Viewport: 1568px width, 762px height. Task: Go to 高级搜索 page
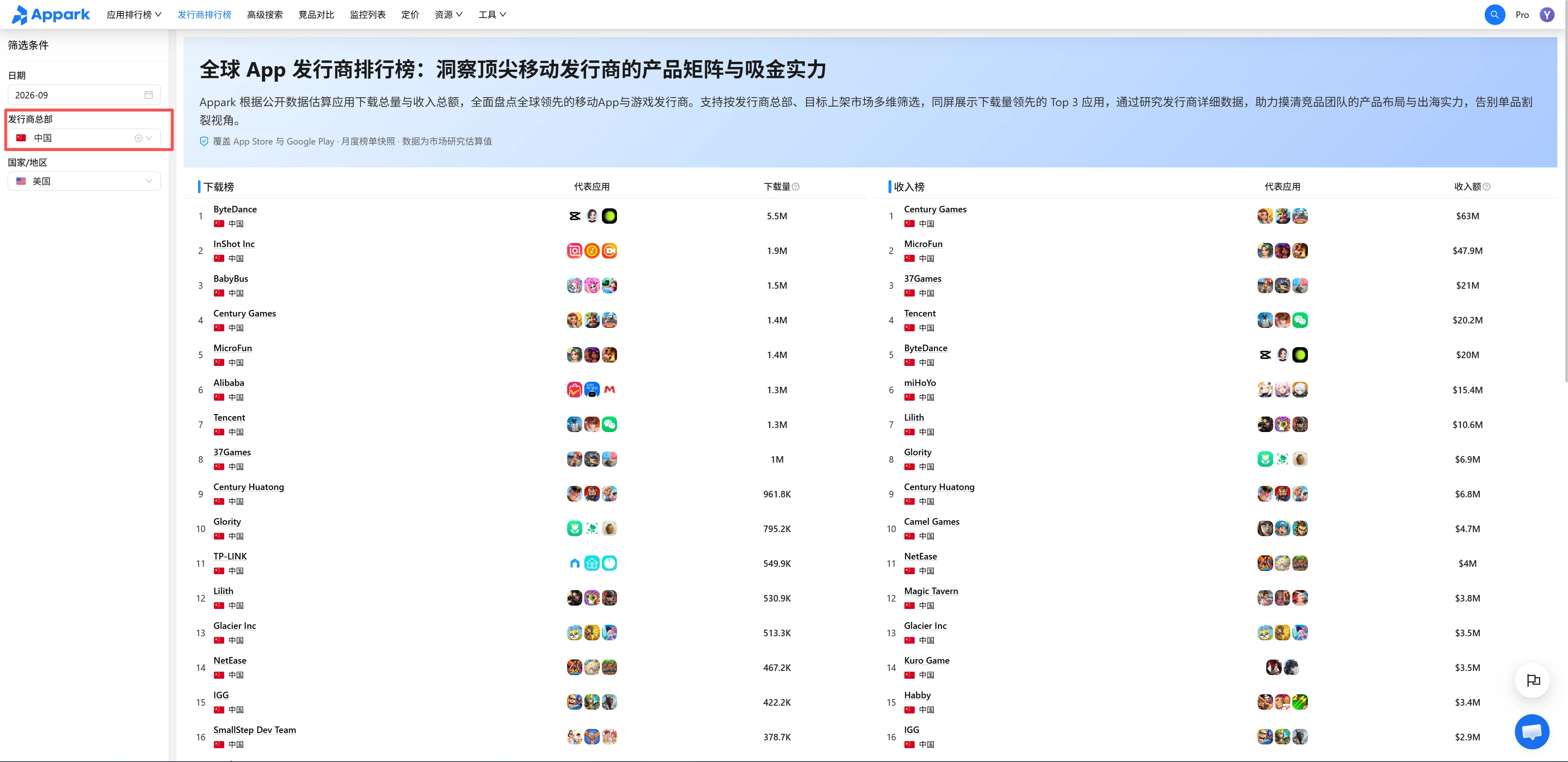265,15
